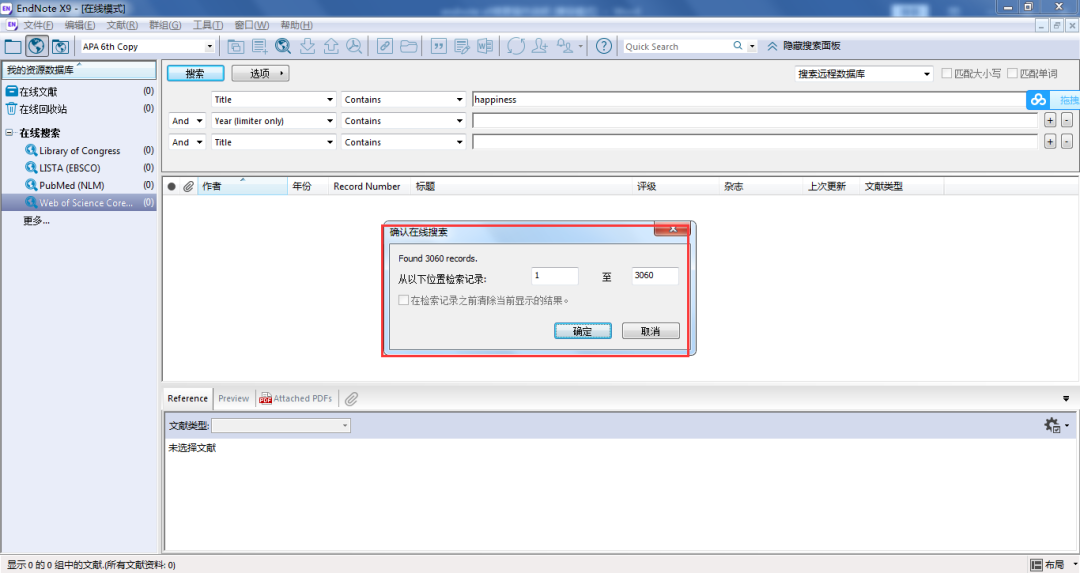Image resolution: width=1080 pixels, height=573 pixels.
Task: Click blue cloud upload icon
Action: [x=1038, y=100]
